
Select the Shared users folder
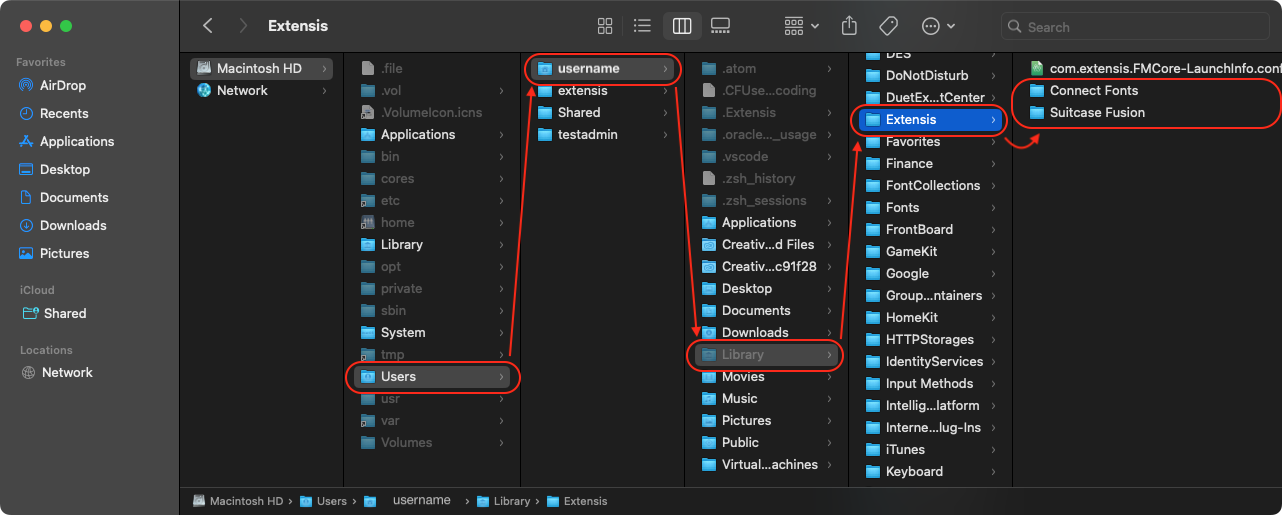pos(603,112)
